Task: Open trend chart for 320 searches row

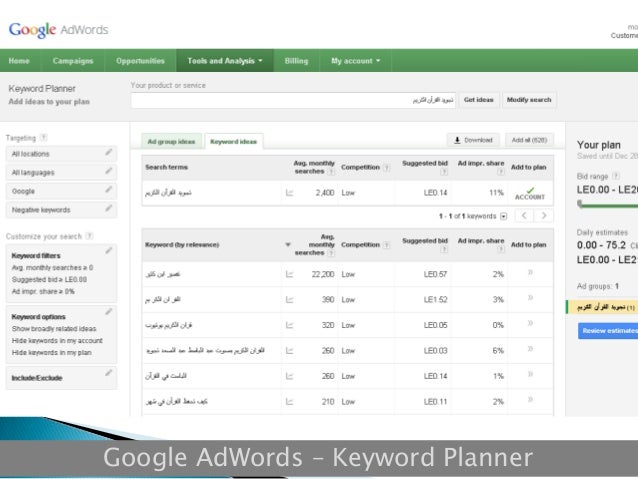Action: pyautogui.click(x=289, y=325)
